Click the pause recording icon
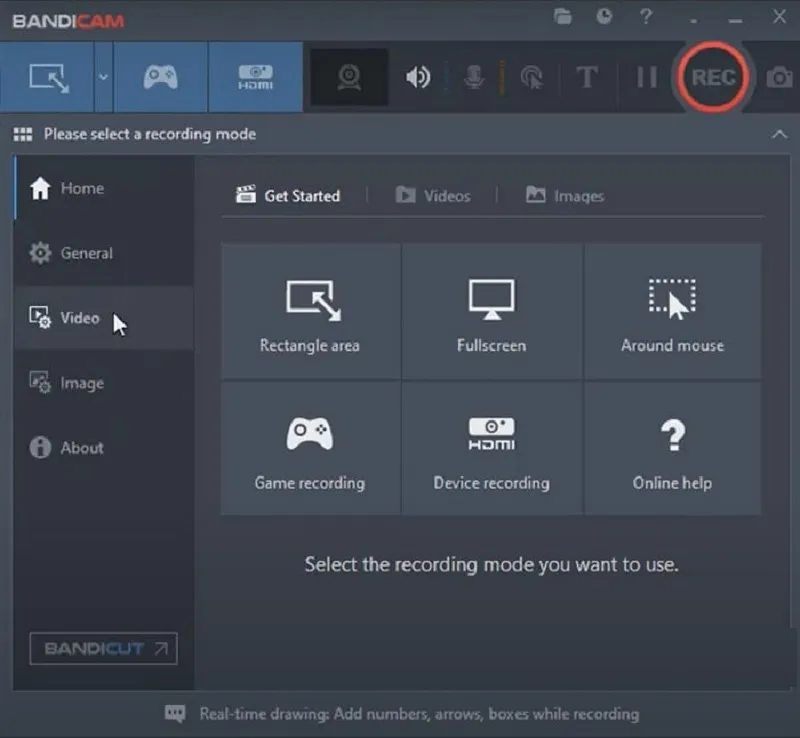Image resolution: width=800 pixels, height=738 pixels. coord(645,77)
